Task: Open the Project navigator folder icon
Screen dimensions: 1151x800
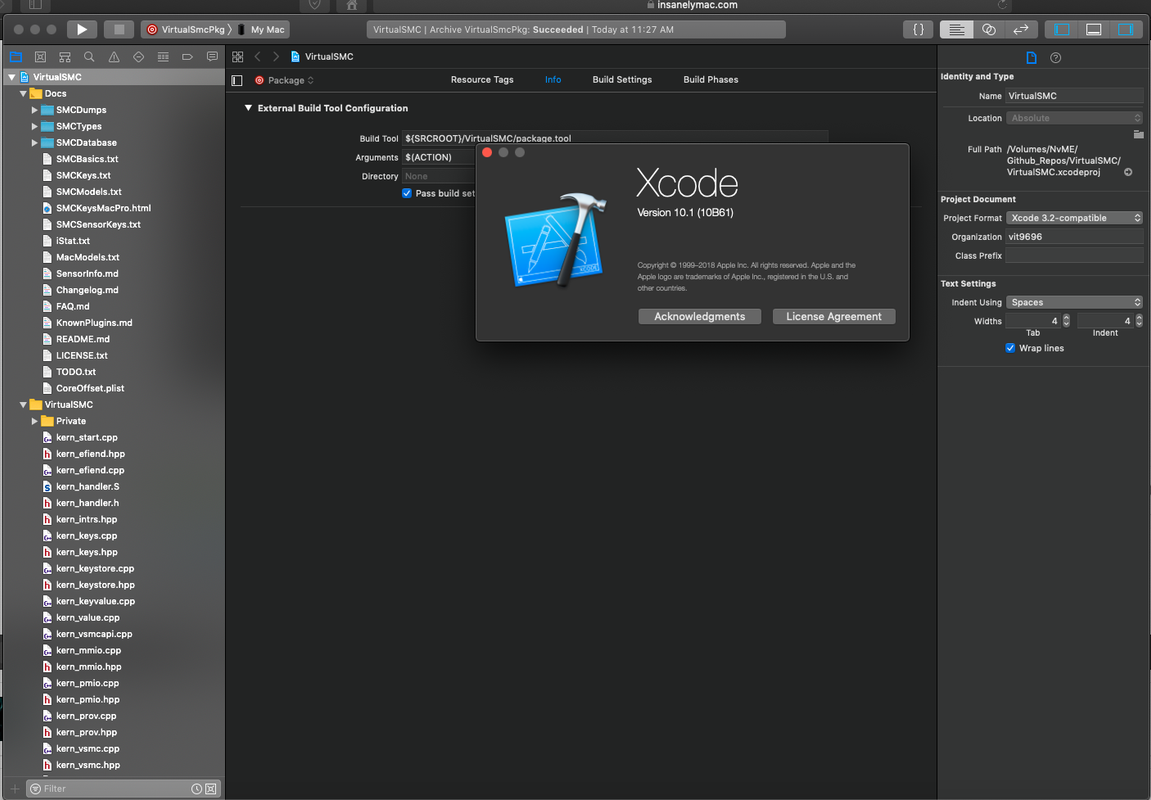Action: coord(15,57)
